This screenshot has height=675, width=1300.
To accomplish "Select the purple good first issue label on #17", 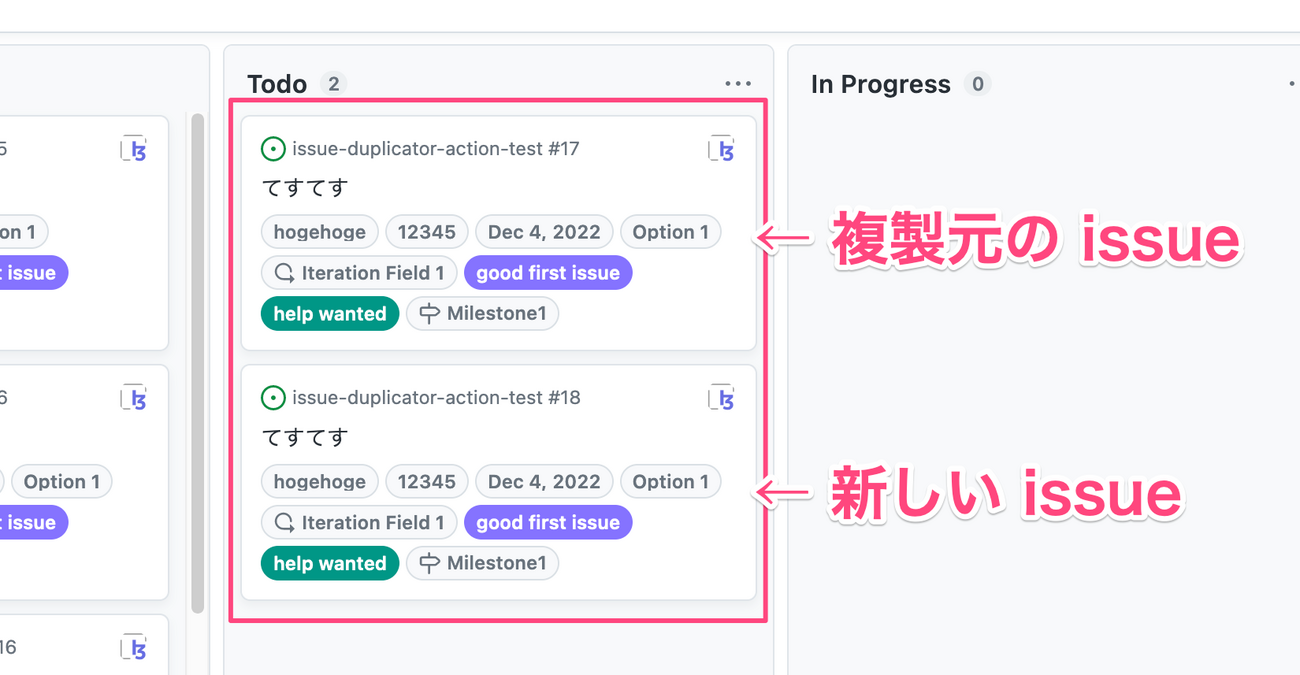I will [x=548, y=273].
